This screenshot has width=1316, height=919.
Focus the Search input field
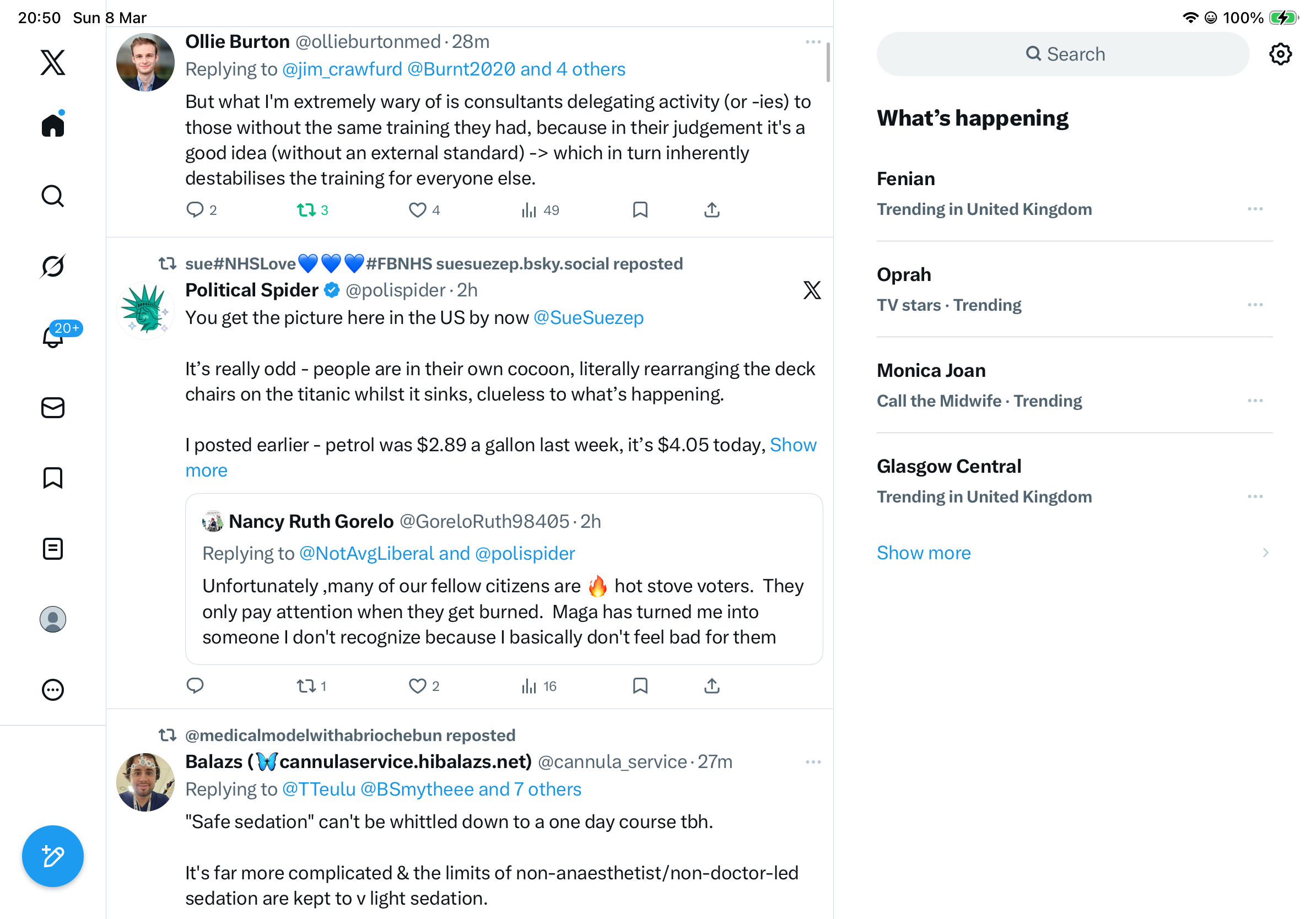[x=1062, y=55]
